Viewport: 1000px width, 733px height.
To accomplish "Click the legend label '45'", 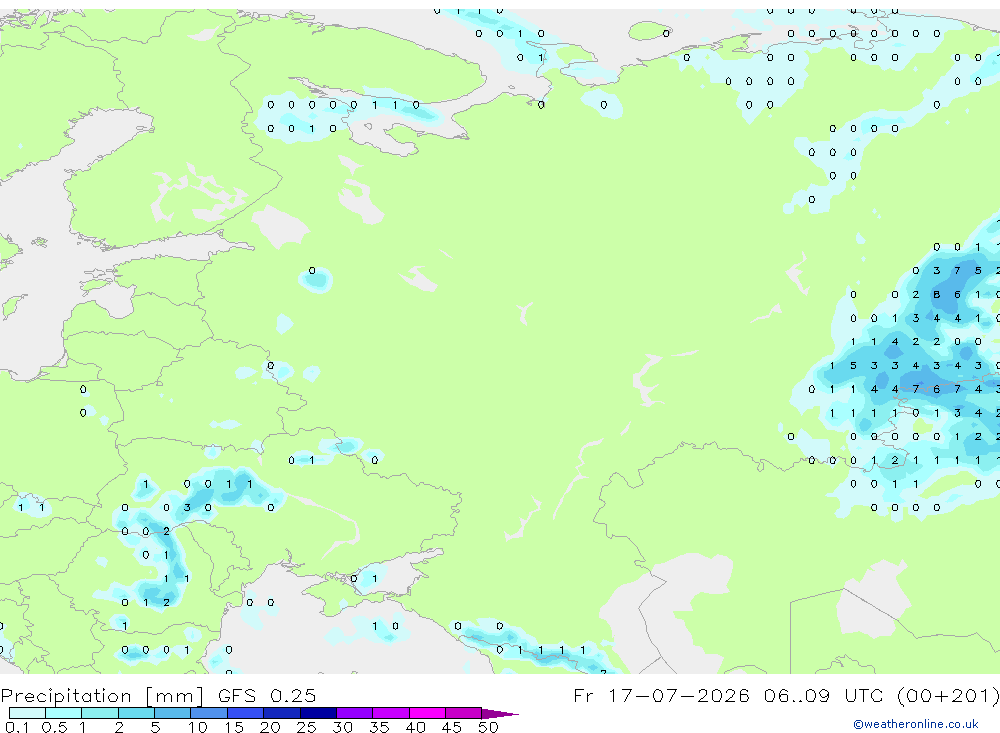I will click(452, 727).
